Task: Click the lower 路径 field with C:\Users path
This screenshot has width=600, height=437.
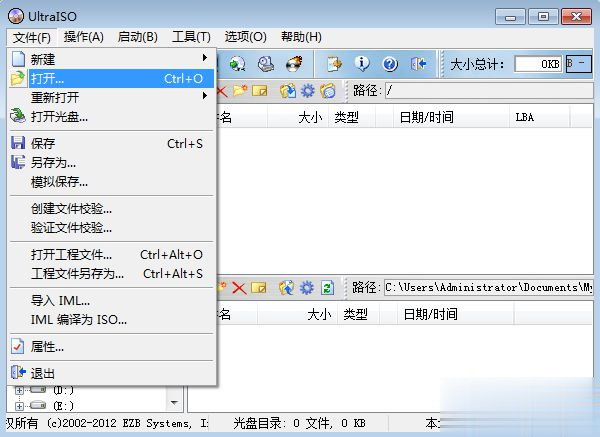Action: [489, 287]
